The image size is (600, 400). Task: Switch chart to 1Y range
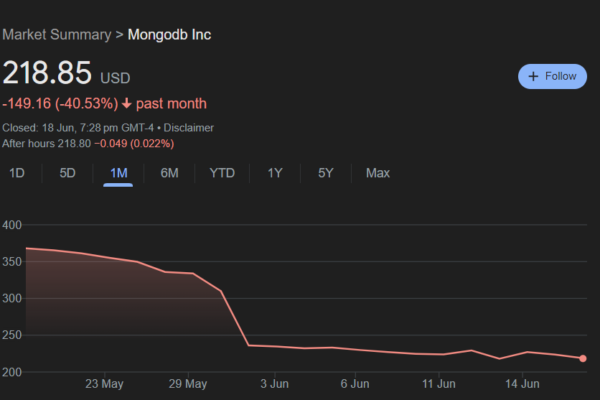pos(275,173)
